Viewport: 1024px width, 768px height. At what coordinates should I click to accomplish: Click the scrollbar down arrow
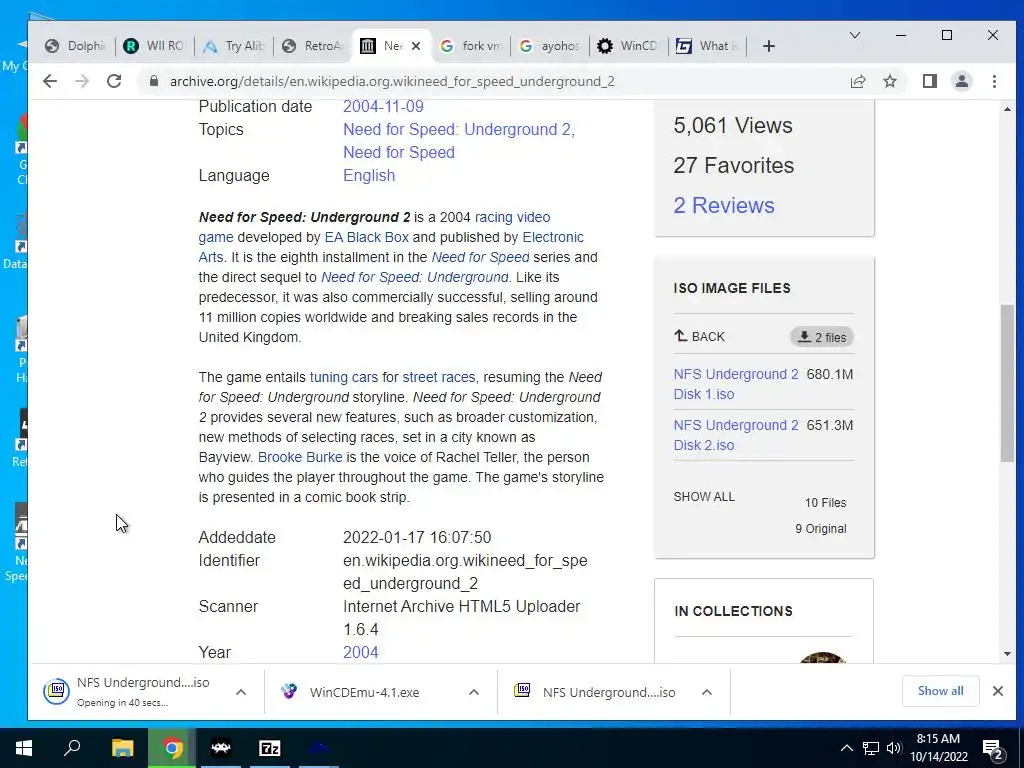click(1007, 654)
